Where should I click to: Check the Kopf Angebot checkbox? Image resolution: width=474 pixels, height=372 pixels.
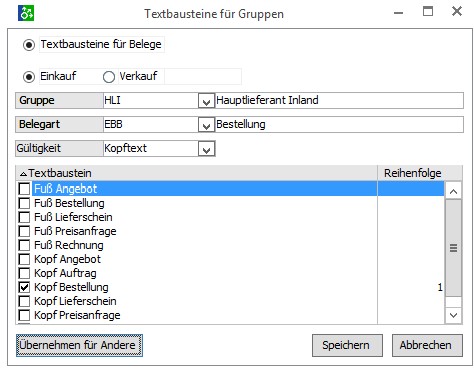pos(24,259)
